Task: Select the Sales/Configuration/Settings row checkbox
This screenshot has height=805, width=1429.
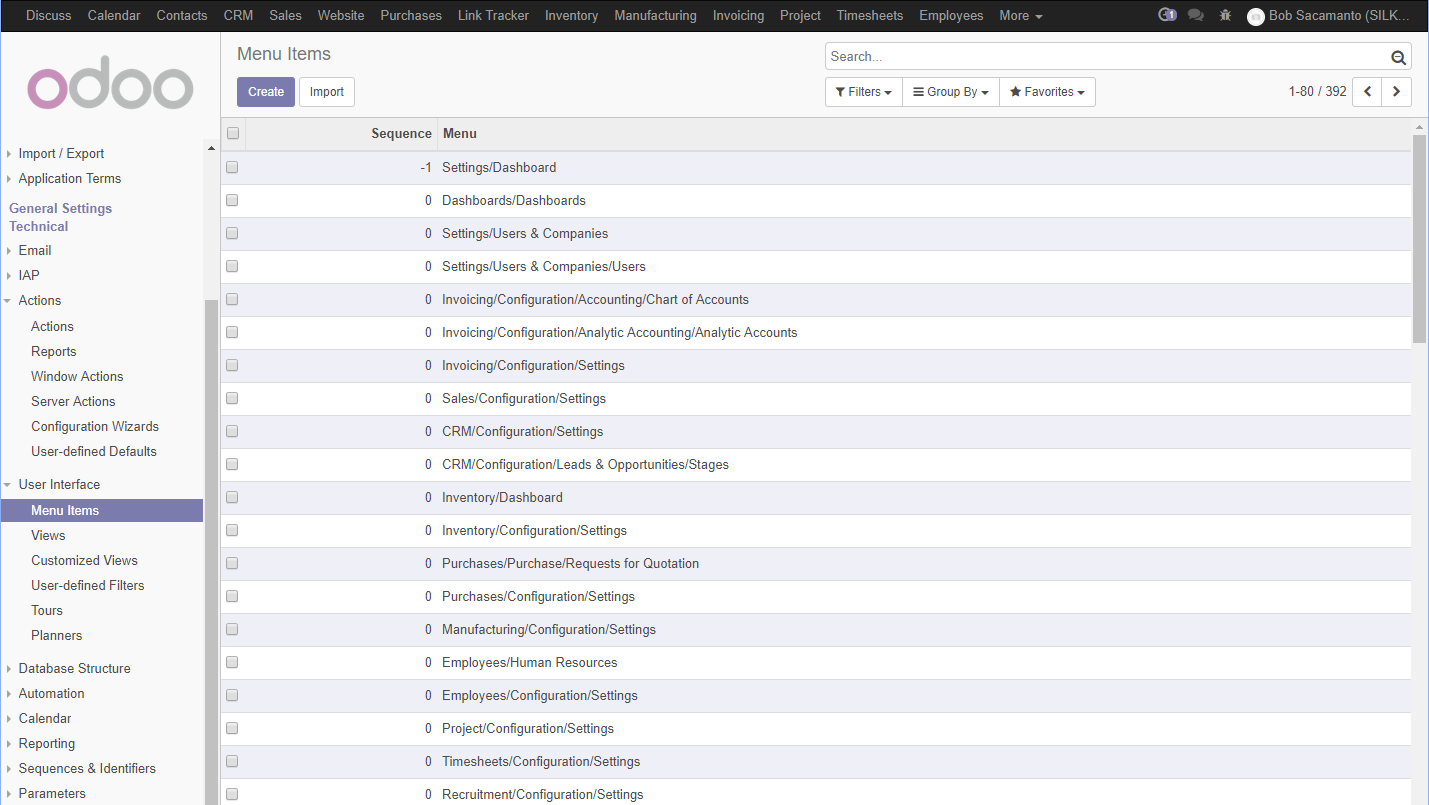Action: click(x=232, y=398)
